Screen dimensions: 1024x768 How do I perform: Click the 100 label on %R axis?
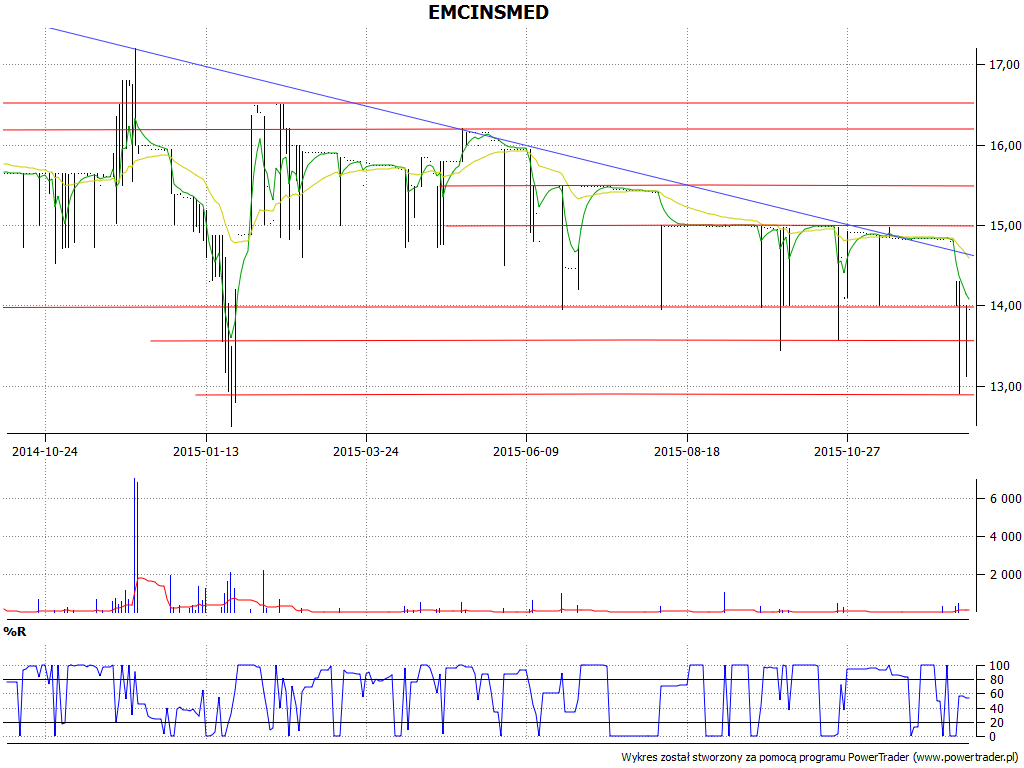pyautogui.click(x=1000, y=666)
